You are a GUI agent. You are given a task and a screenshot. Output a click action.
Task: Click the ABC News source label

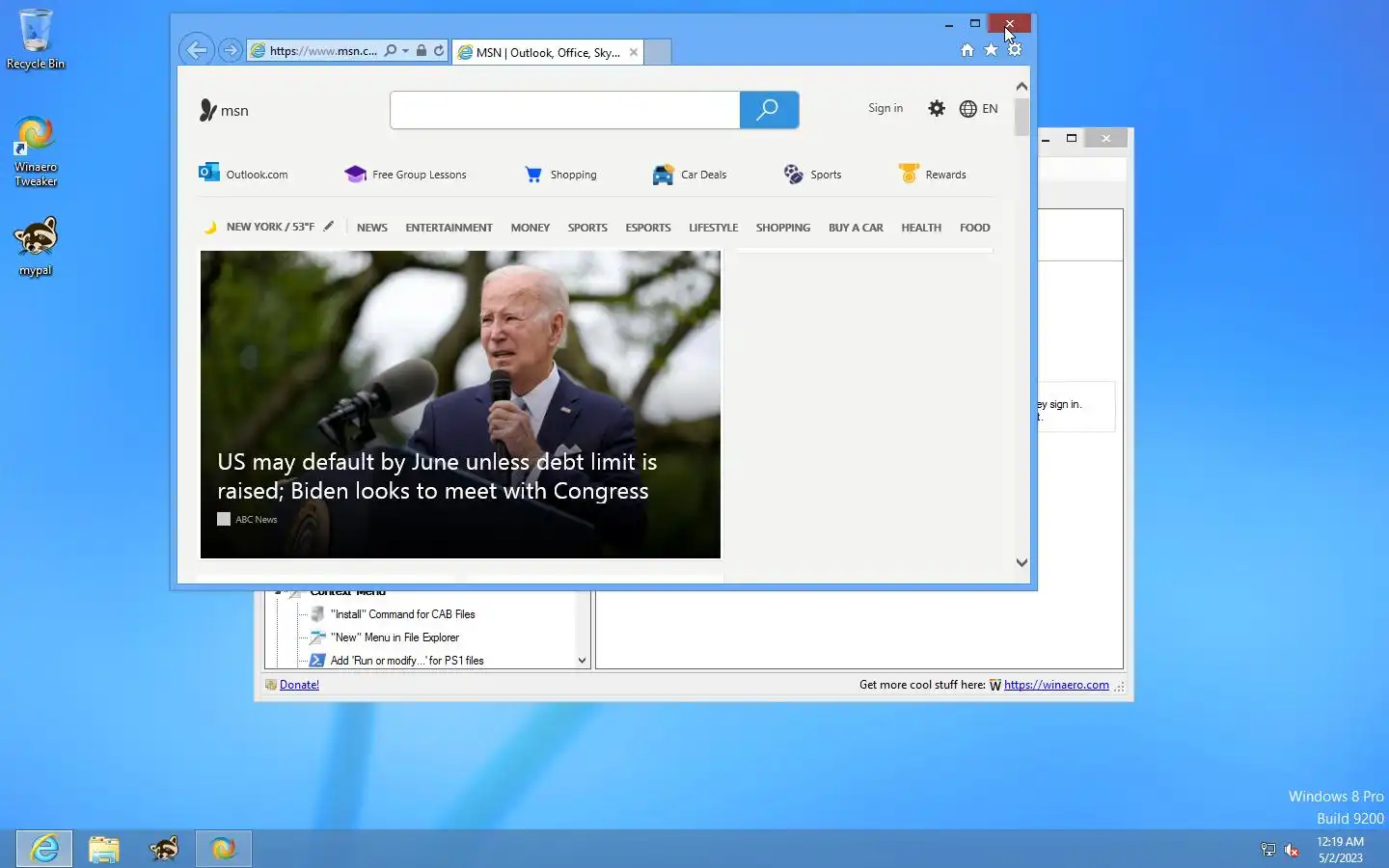pos(257,520)
